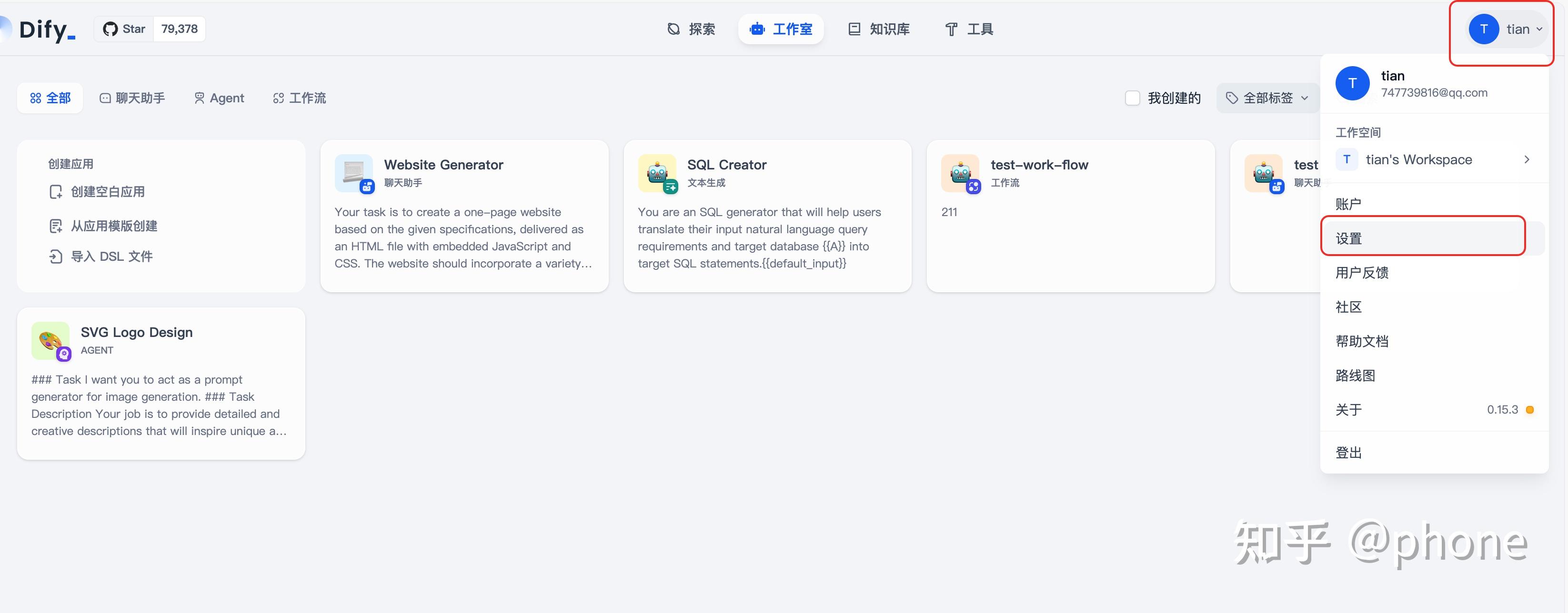Collapse the tian account dropdown

pos(1506,29)
